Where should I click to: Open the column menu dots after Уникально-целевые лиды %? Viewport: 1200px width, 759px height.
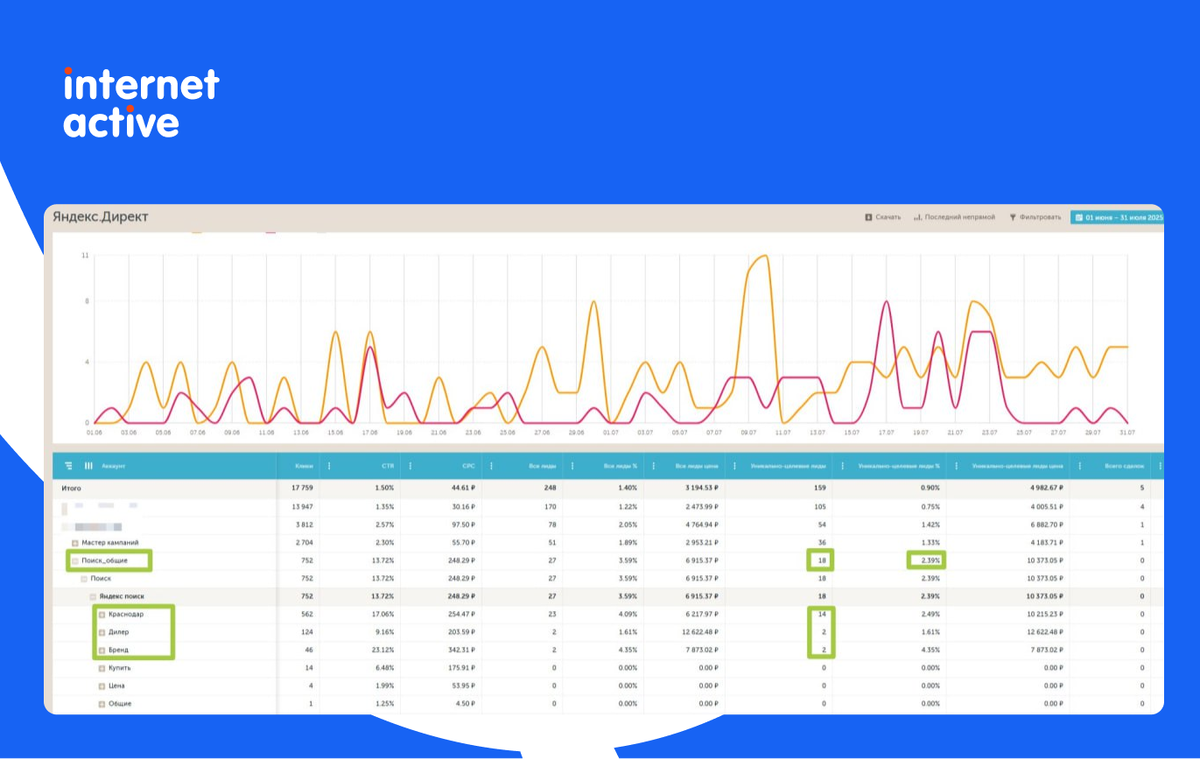click(x=956, y=466)
